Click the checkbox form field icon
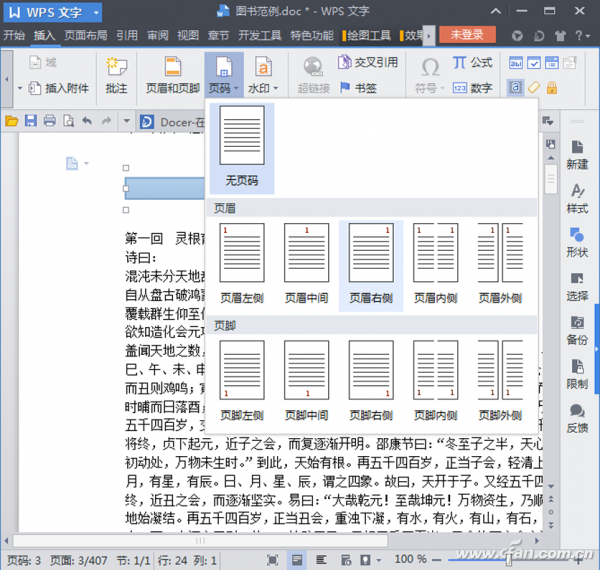This screenshot has width=600, height=570. 533,63
